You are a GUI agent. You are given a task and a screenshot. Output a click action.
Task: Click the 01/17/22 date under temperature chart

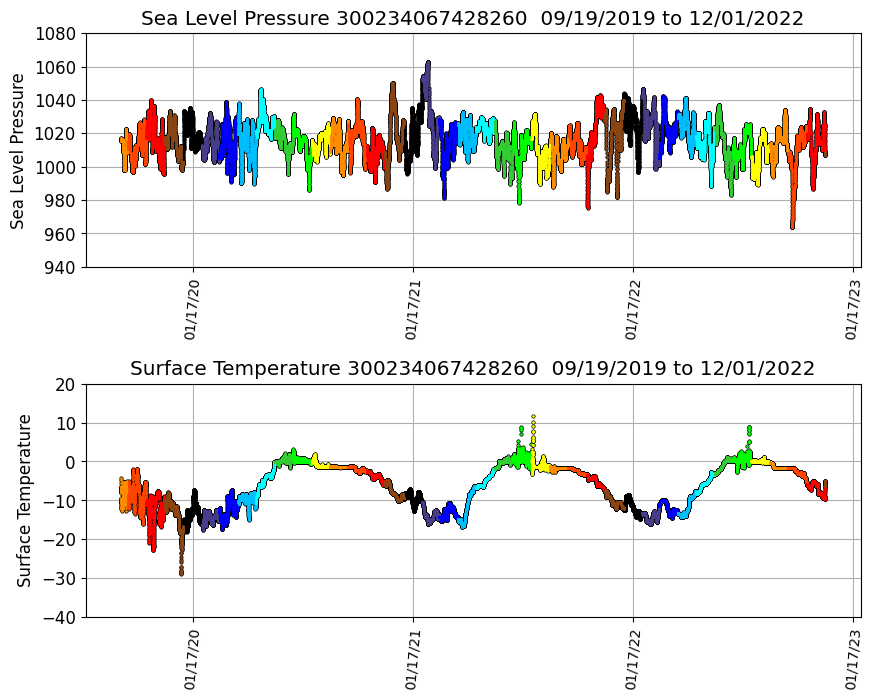point(632,660)
